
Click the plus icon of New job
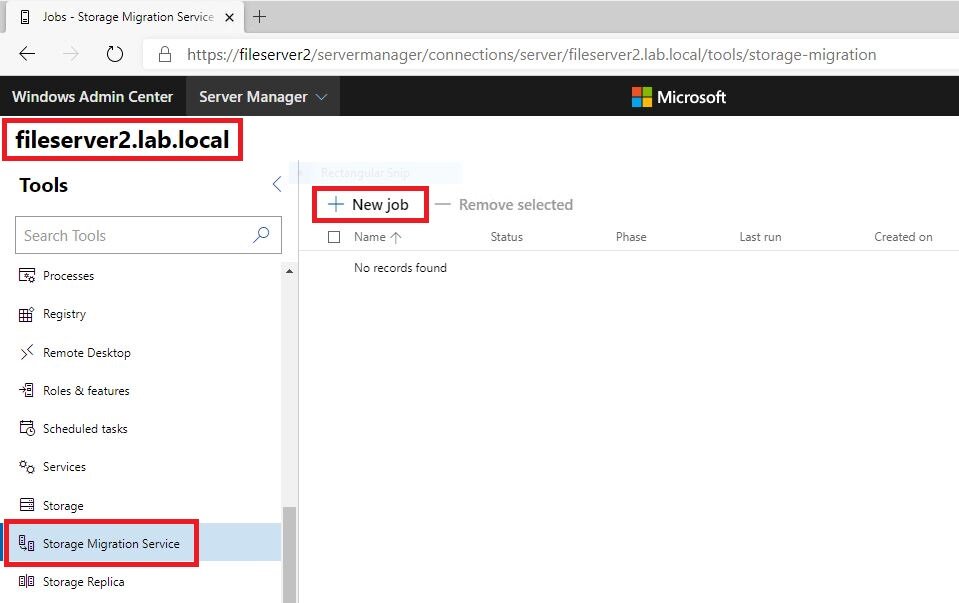pyautogui.click(x=336, y=204)
